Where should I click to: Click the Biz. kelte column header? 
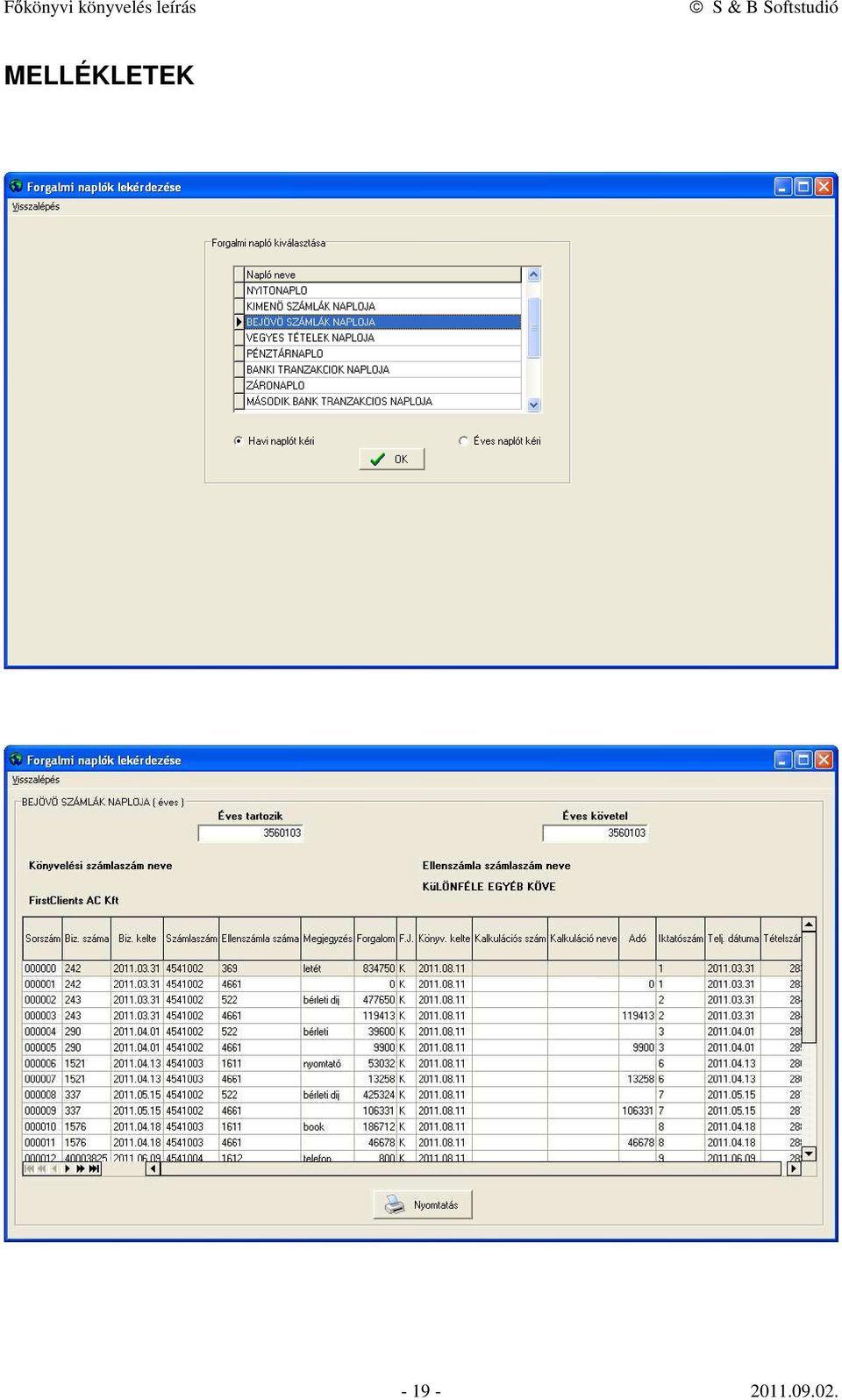[x=138, y=938]
